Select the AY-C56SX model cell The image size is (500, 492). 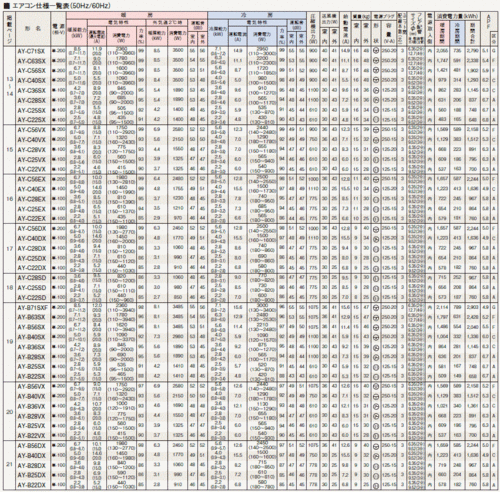point(32,71)
